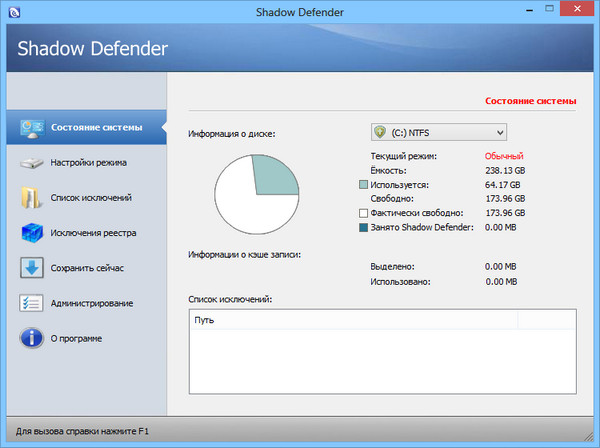Viewport: 600px width, 448px height.
Task: Click the shield icon inside the drive selector
Action: pos(380,132)
